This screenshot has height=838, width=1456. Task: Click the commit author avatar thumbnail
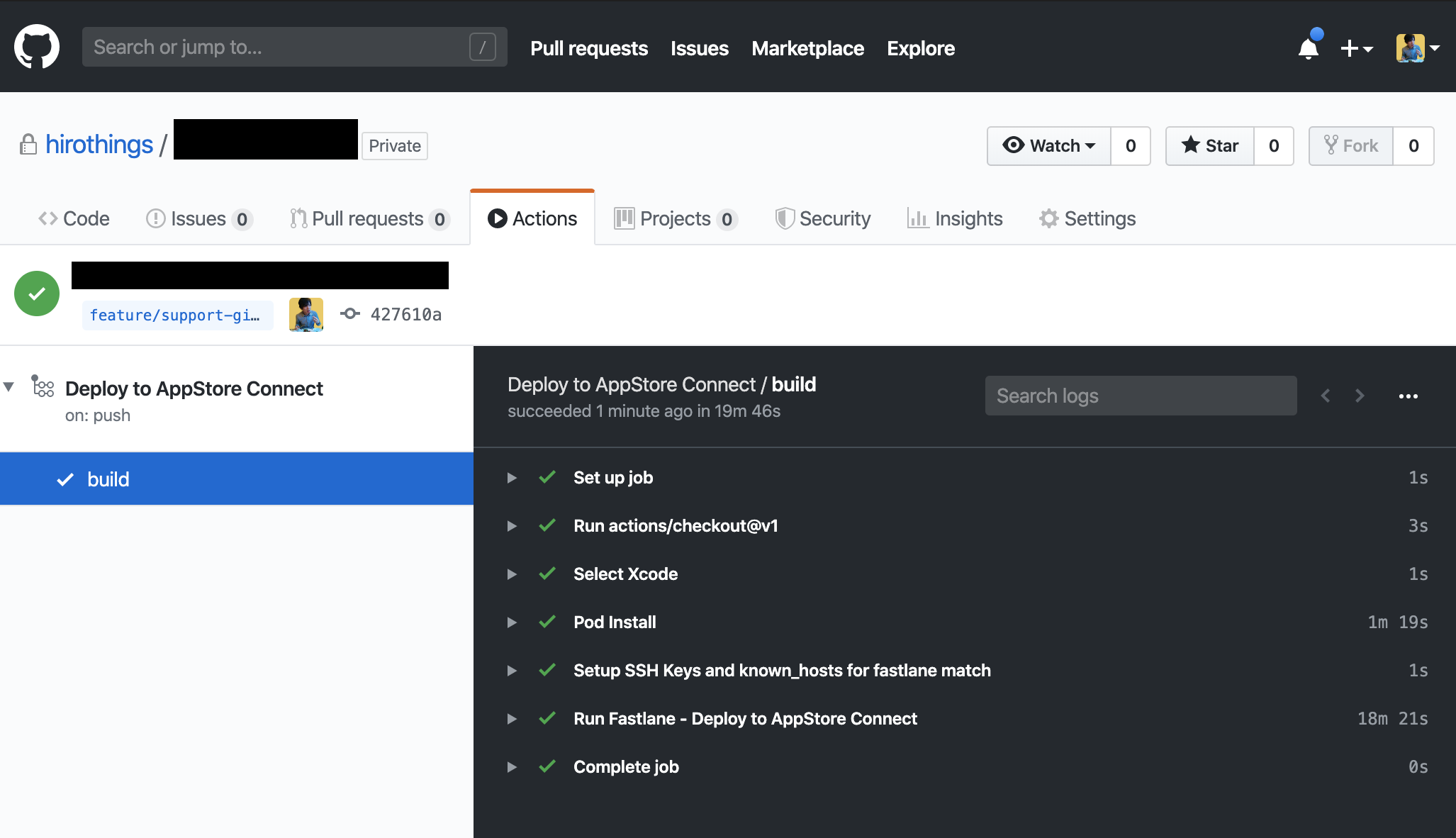(x=306, y=315)
